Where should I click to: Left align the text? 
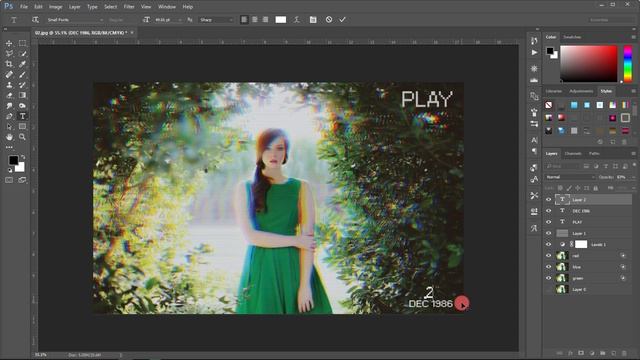click(244, 20)
